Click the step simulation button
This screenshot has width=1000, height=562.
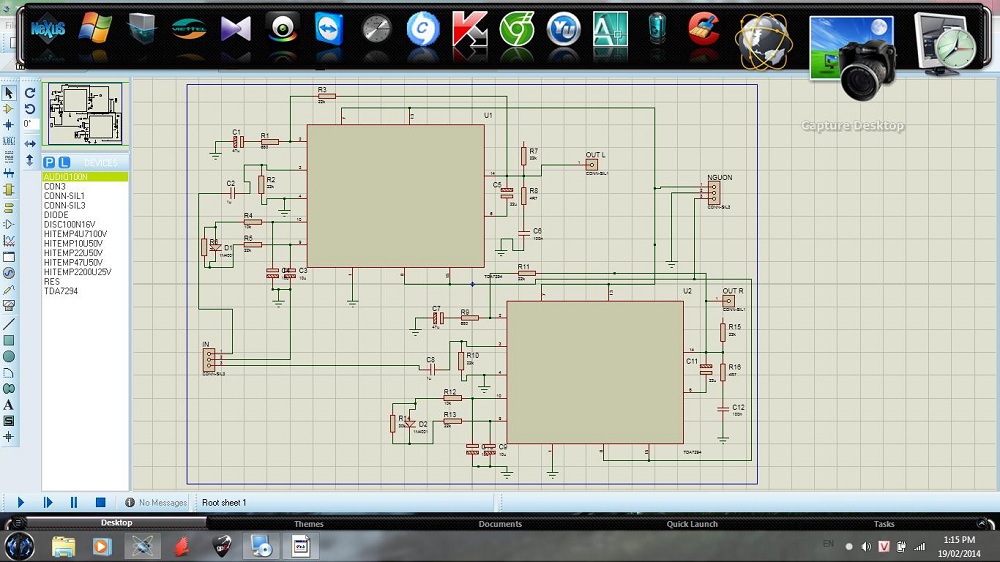tap(47, 502)
